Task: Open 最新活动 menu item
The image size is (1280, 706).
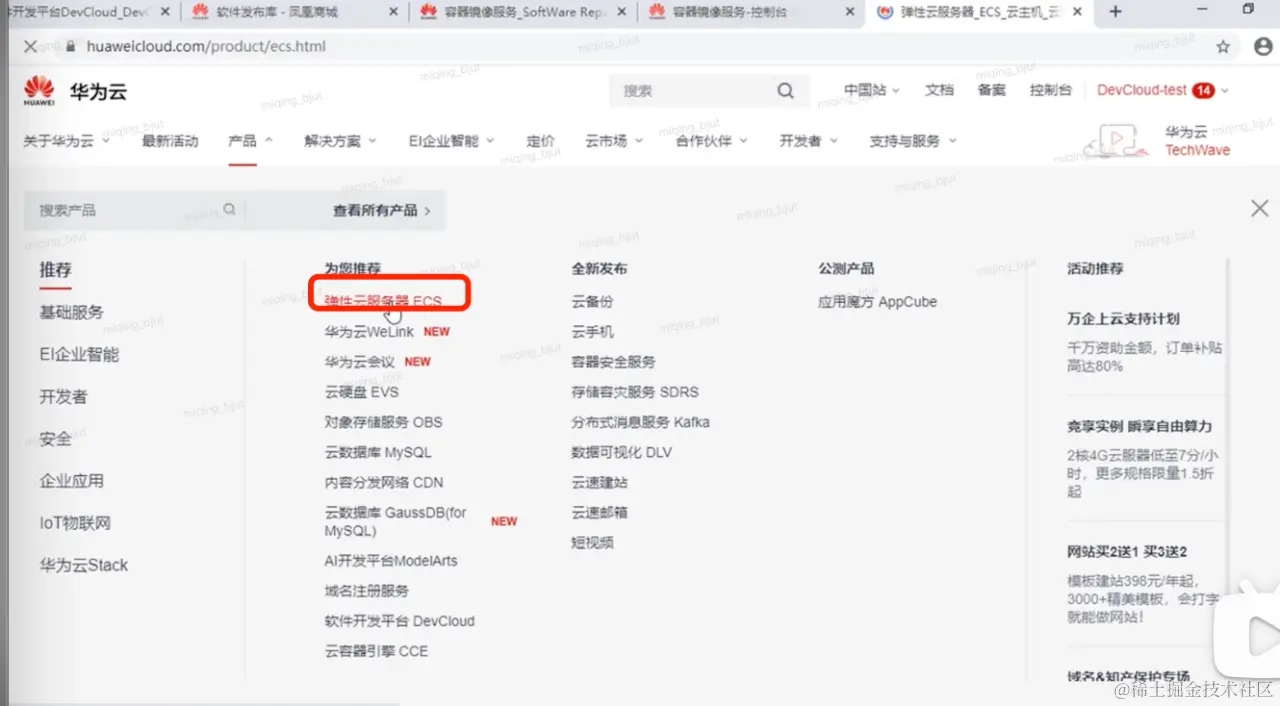Action: point(170,141)
